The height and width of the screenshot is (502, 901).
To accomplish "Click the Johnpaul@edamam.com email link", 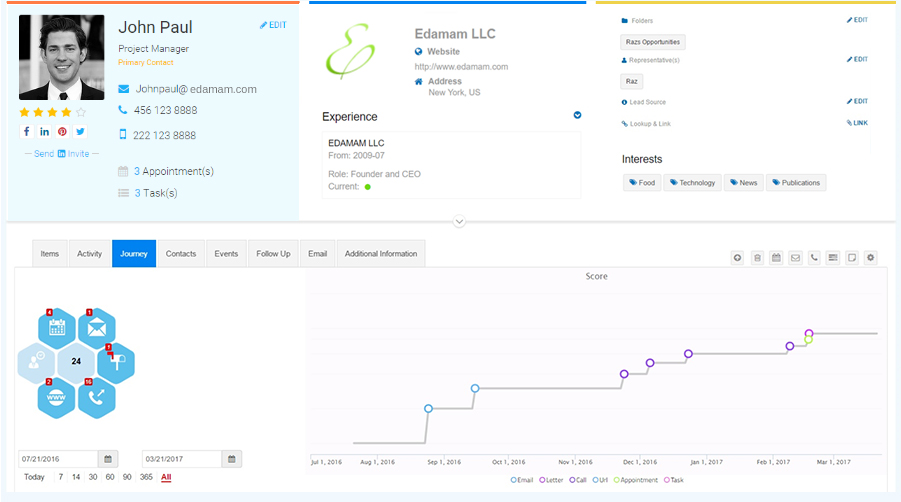I will pos(196,89).
